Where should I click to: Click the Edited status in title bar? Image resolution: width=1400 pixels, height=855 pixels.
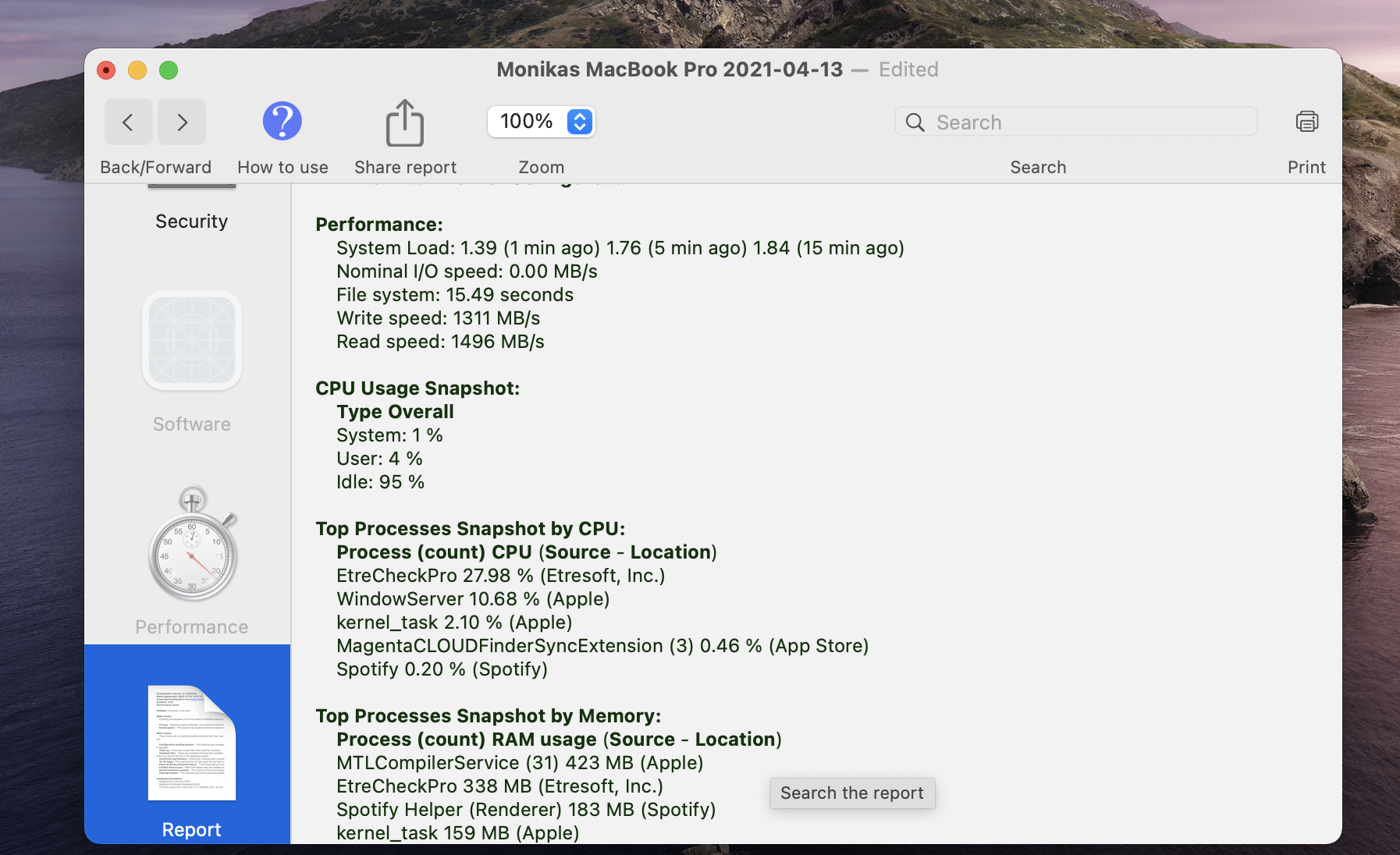click(908, 69)
